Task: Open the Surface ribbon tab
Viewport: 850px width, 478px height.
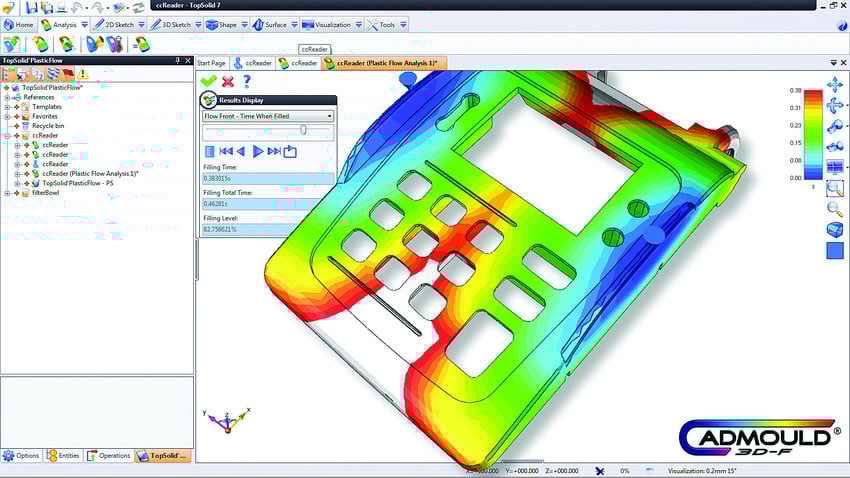Action: click(275, 25)
